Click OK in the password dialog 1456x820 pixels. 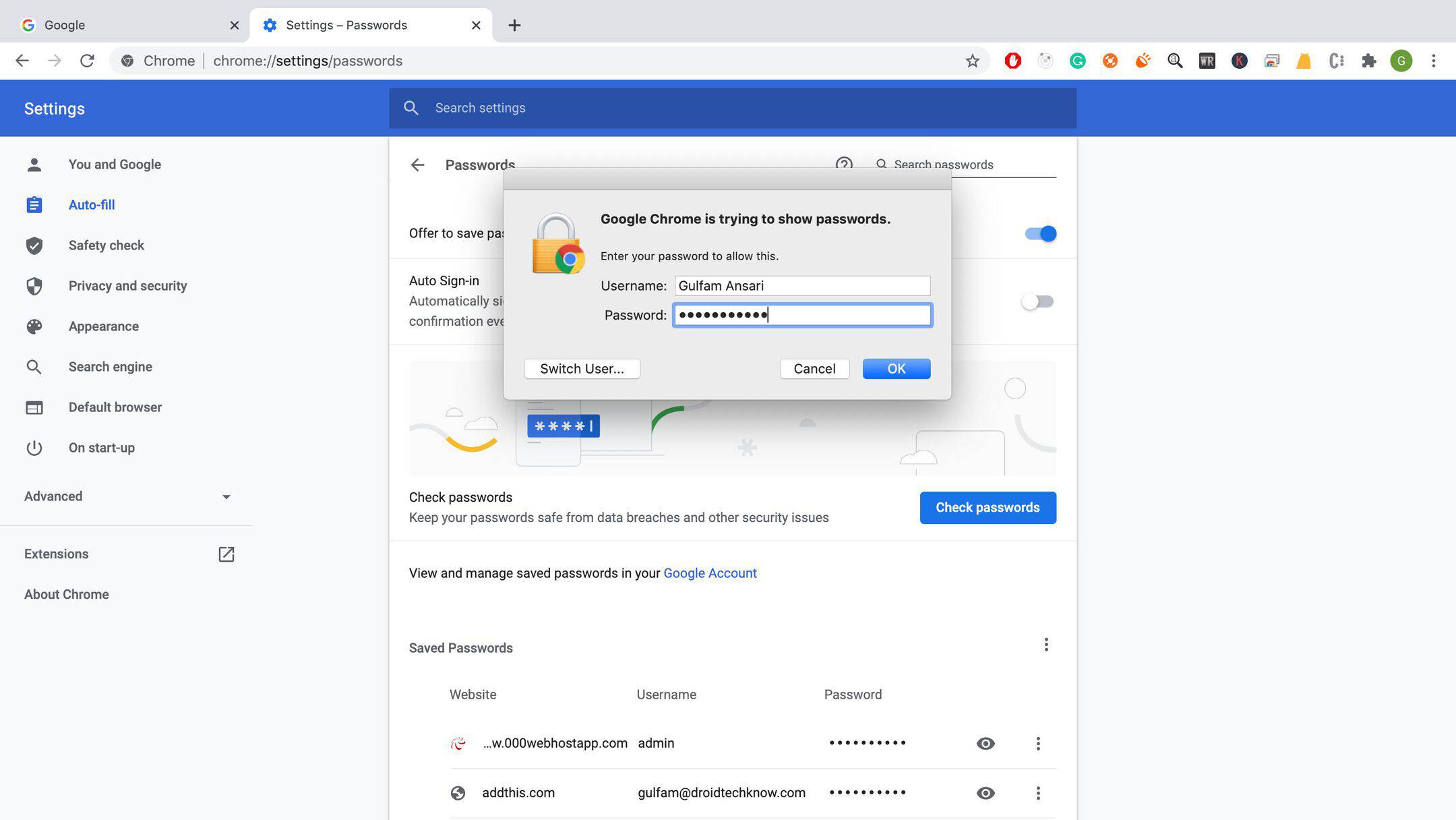tap(896, 369)
